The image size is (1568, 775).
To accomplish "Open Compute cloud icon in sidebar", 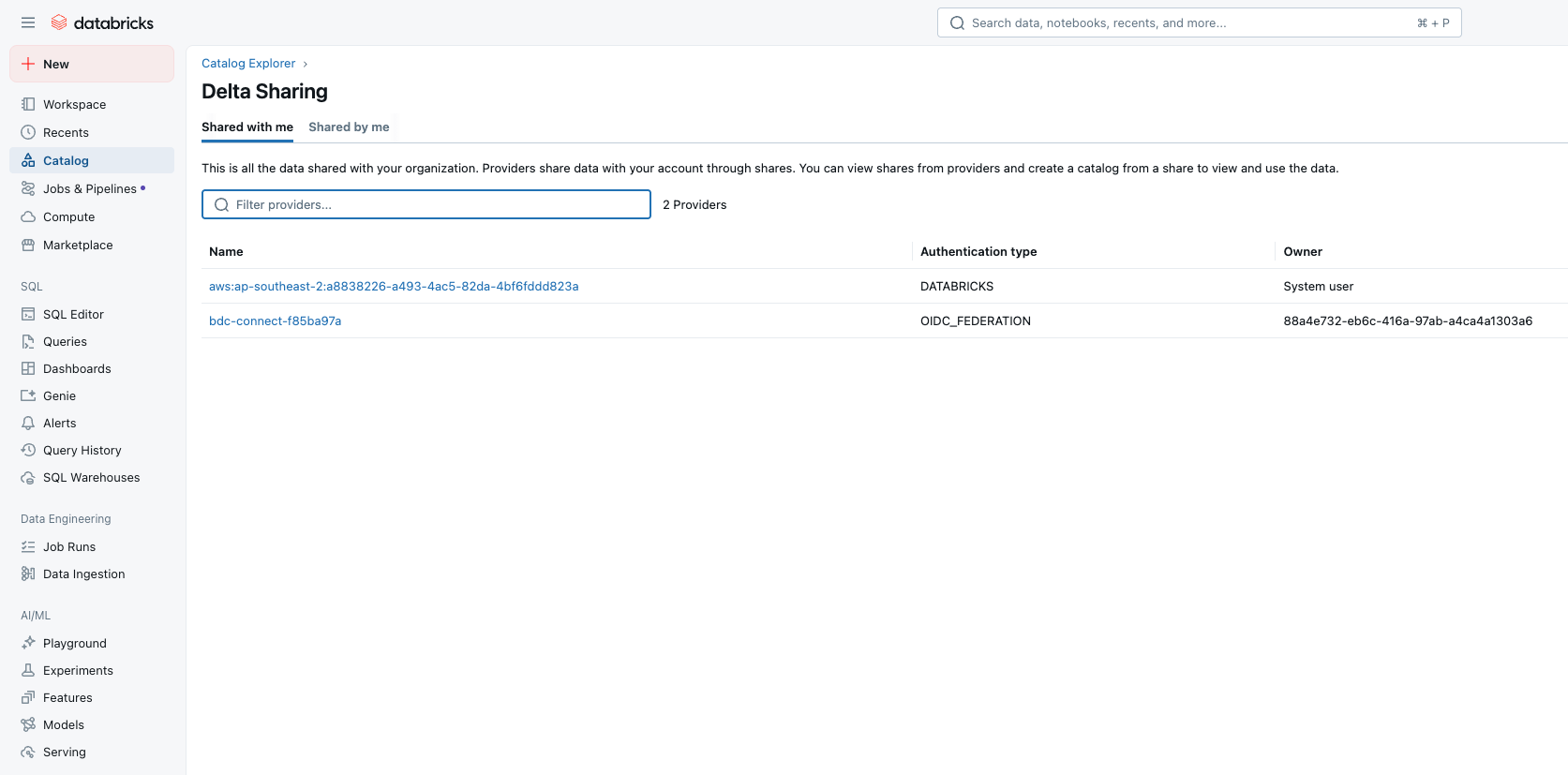I will pos(28,216).
